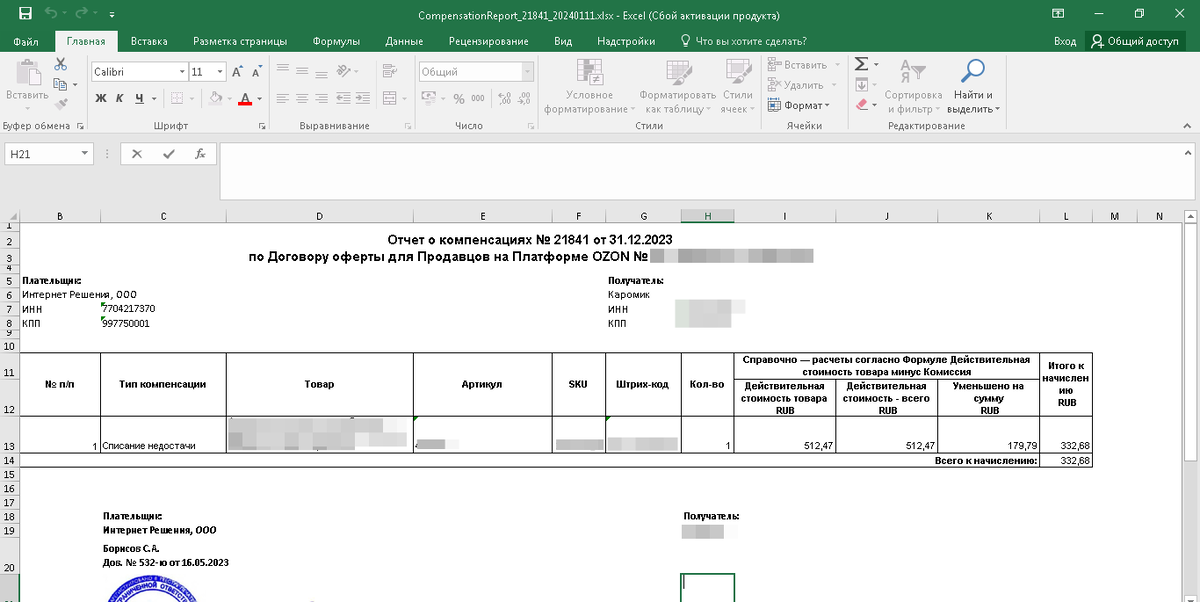
Task: Open the Файл tab
Action: (27, 41)
